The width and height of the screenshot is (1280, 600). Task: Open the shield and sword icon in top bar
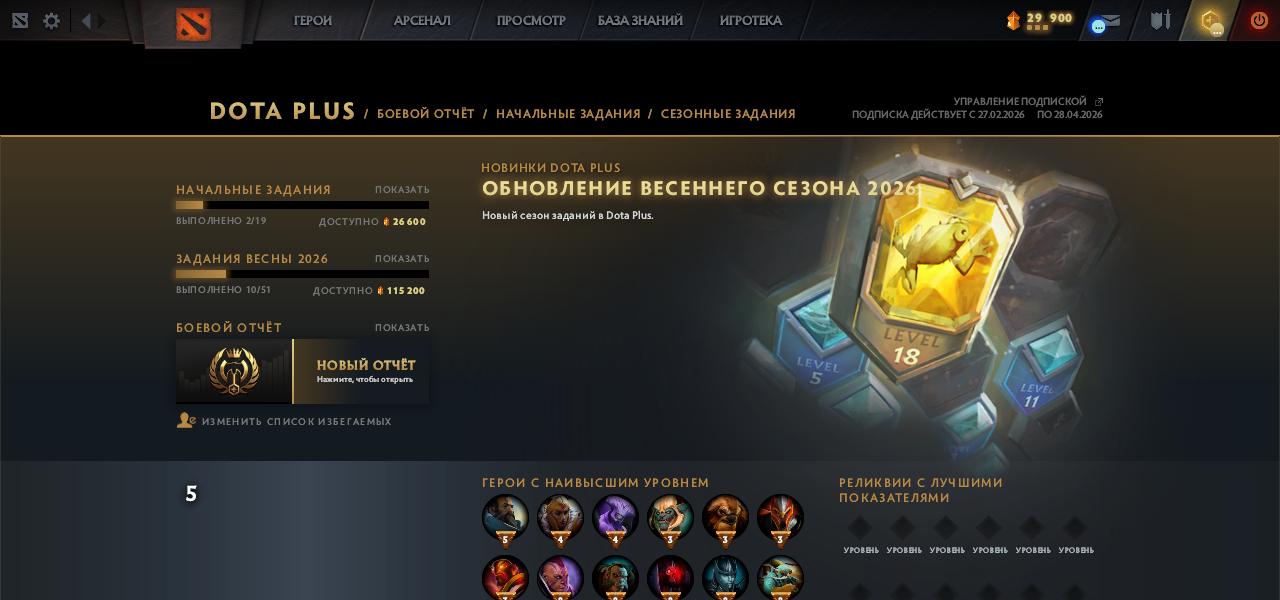point(1160,20)
